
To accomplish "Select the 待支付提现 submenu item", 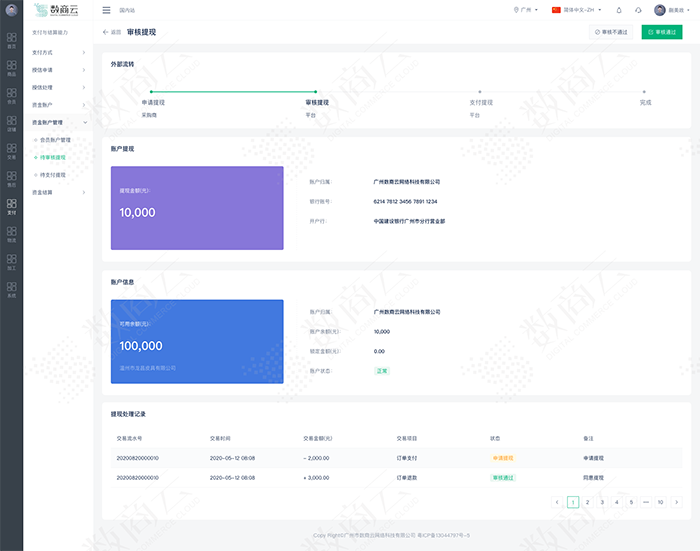I will pos(52,175).
